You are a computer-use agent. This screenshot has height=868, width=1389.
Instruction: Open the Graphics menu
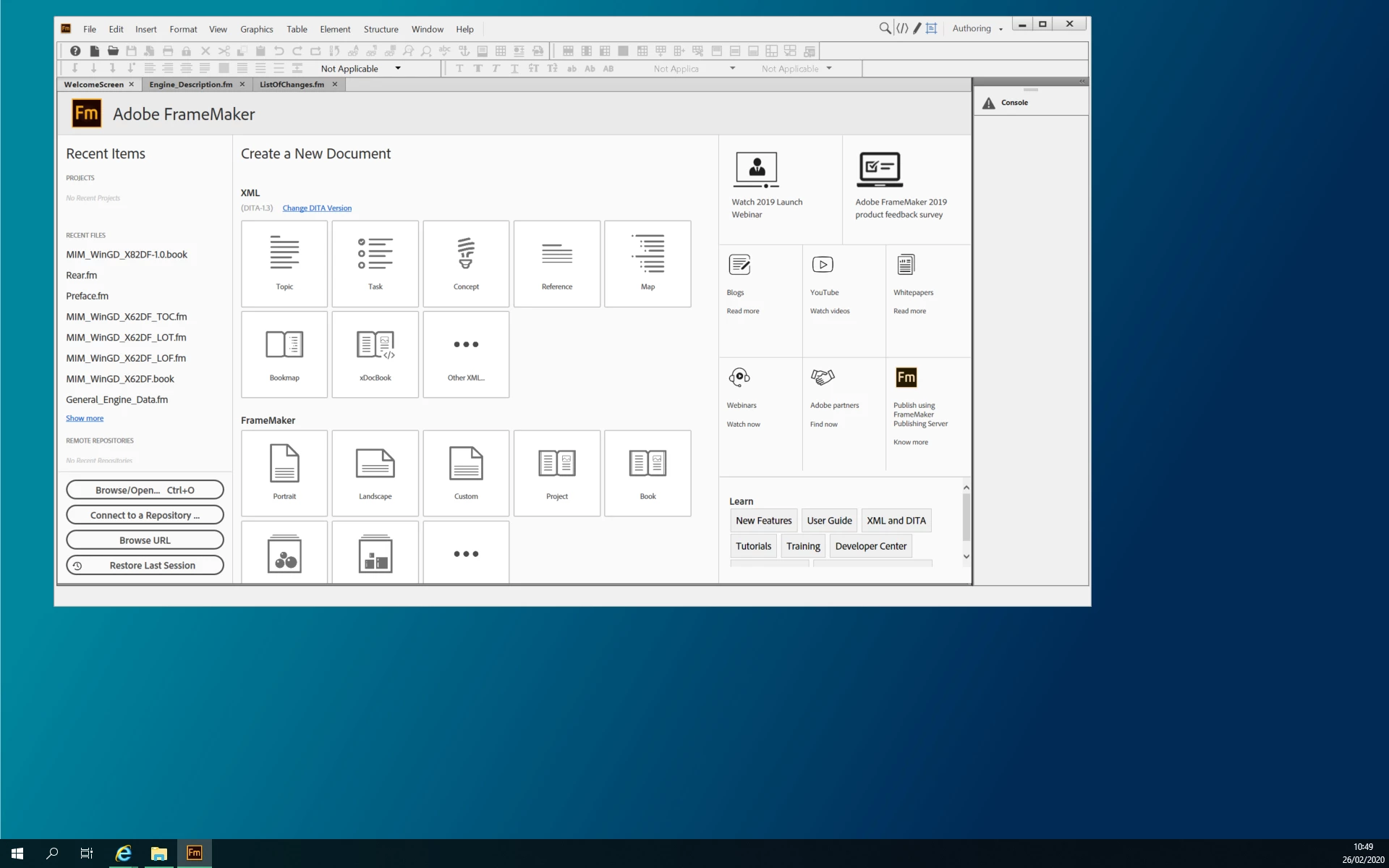click(256, 29)
